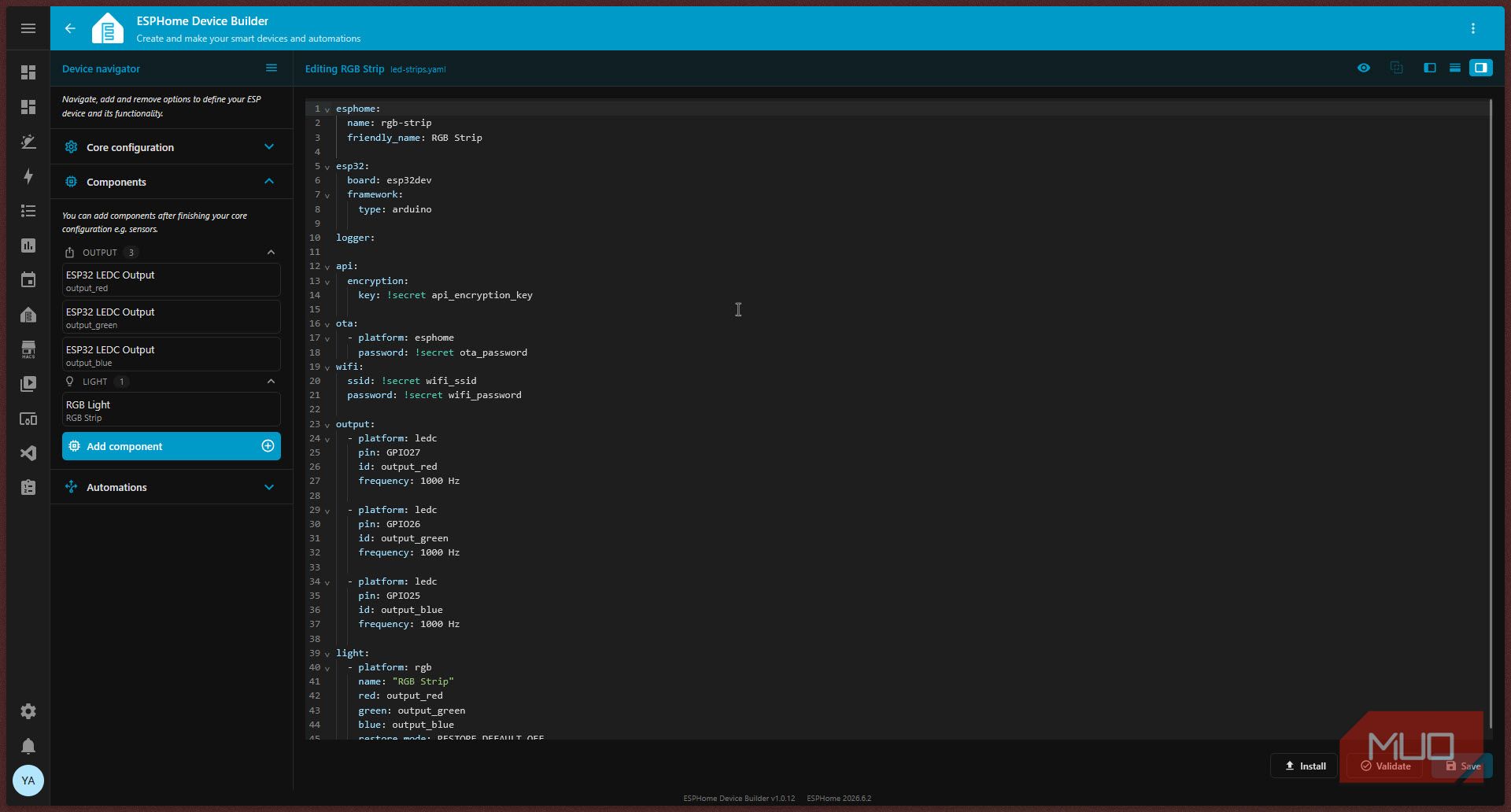Collapse the OUTPUT component group
Screen dimensions: 1511x812
(272, 253)
